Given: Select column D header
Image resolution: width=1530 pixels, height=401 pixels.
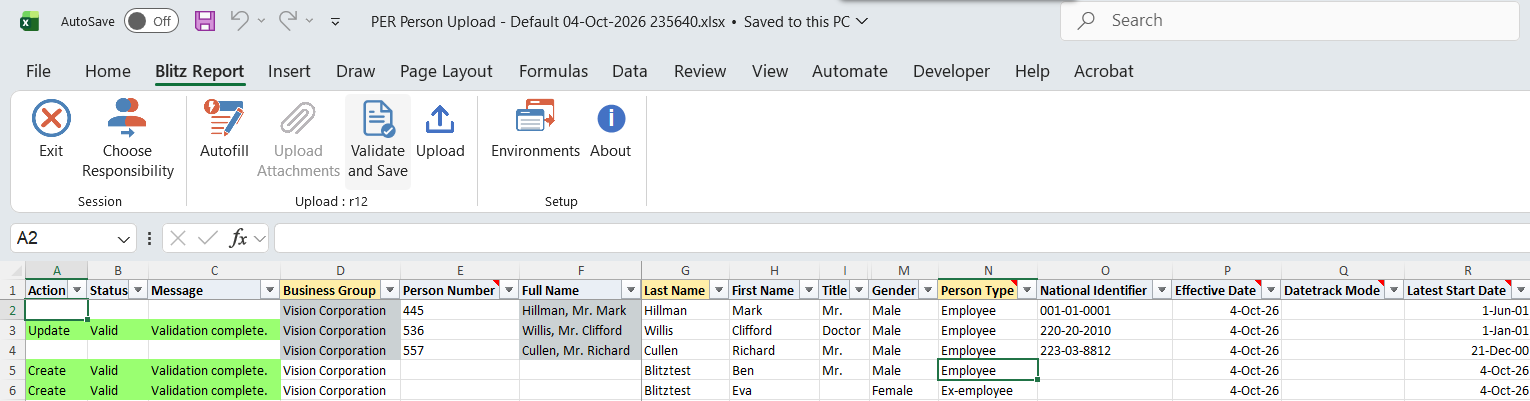Looking at the screenshot, I should [x=340, y=270].
